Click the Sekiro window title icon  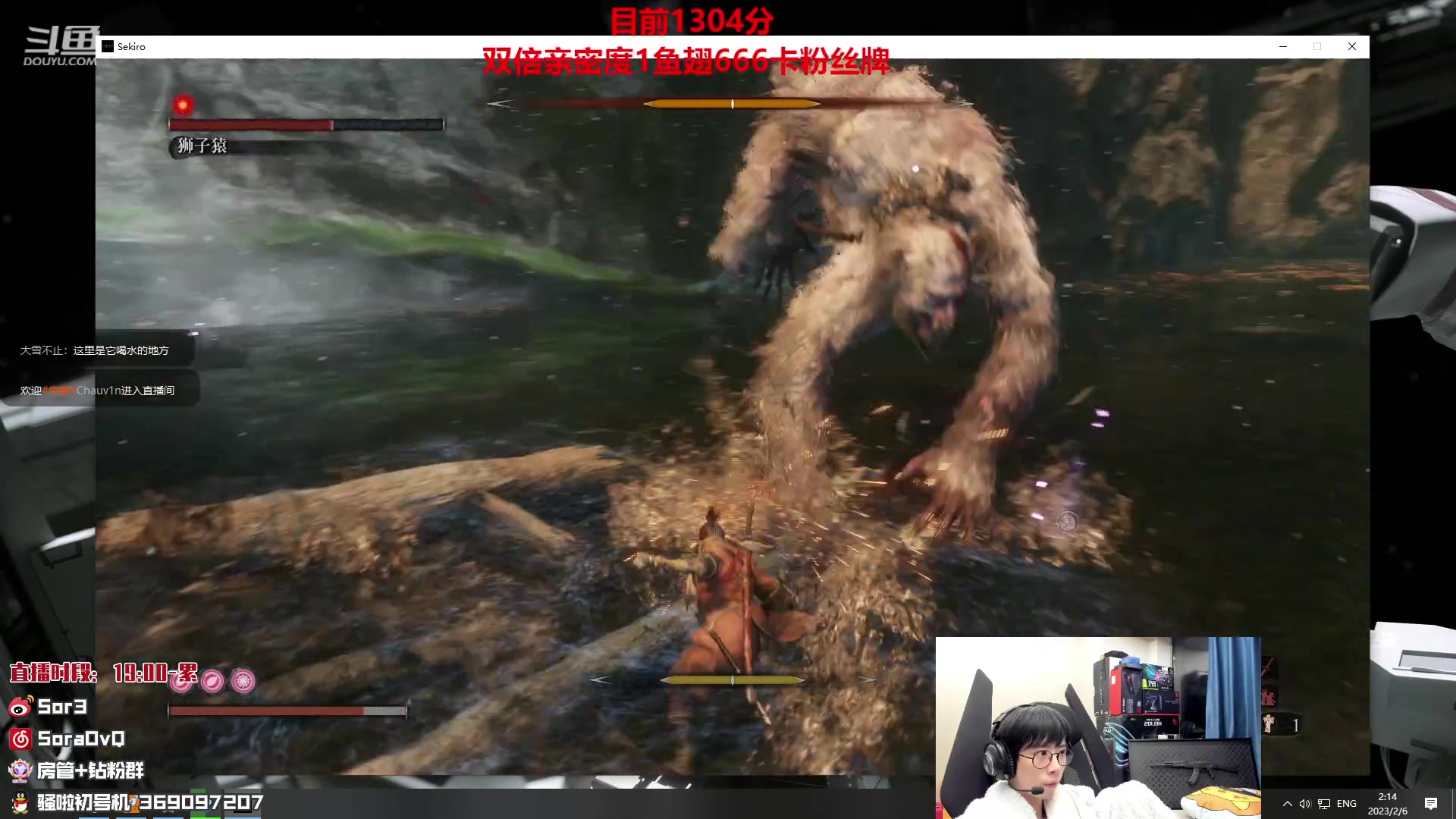click(x=108, y=46)
